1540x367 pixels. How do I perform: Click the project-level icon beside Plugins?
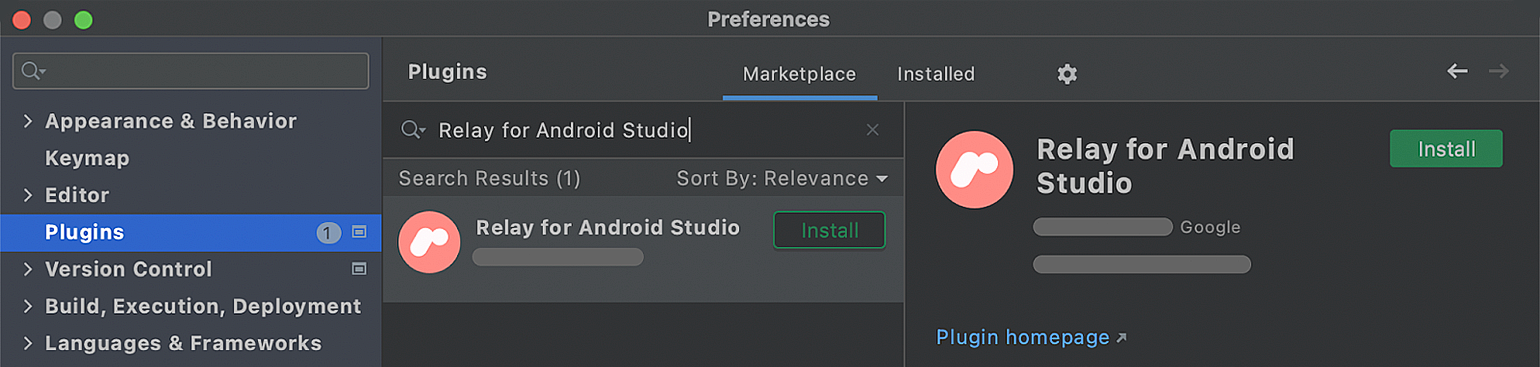tap(359, 232)
